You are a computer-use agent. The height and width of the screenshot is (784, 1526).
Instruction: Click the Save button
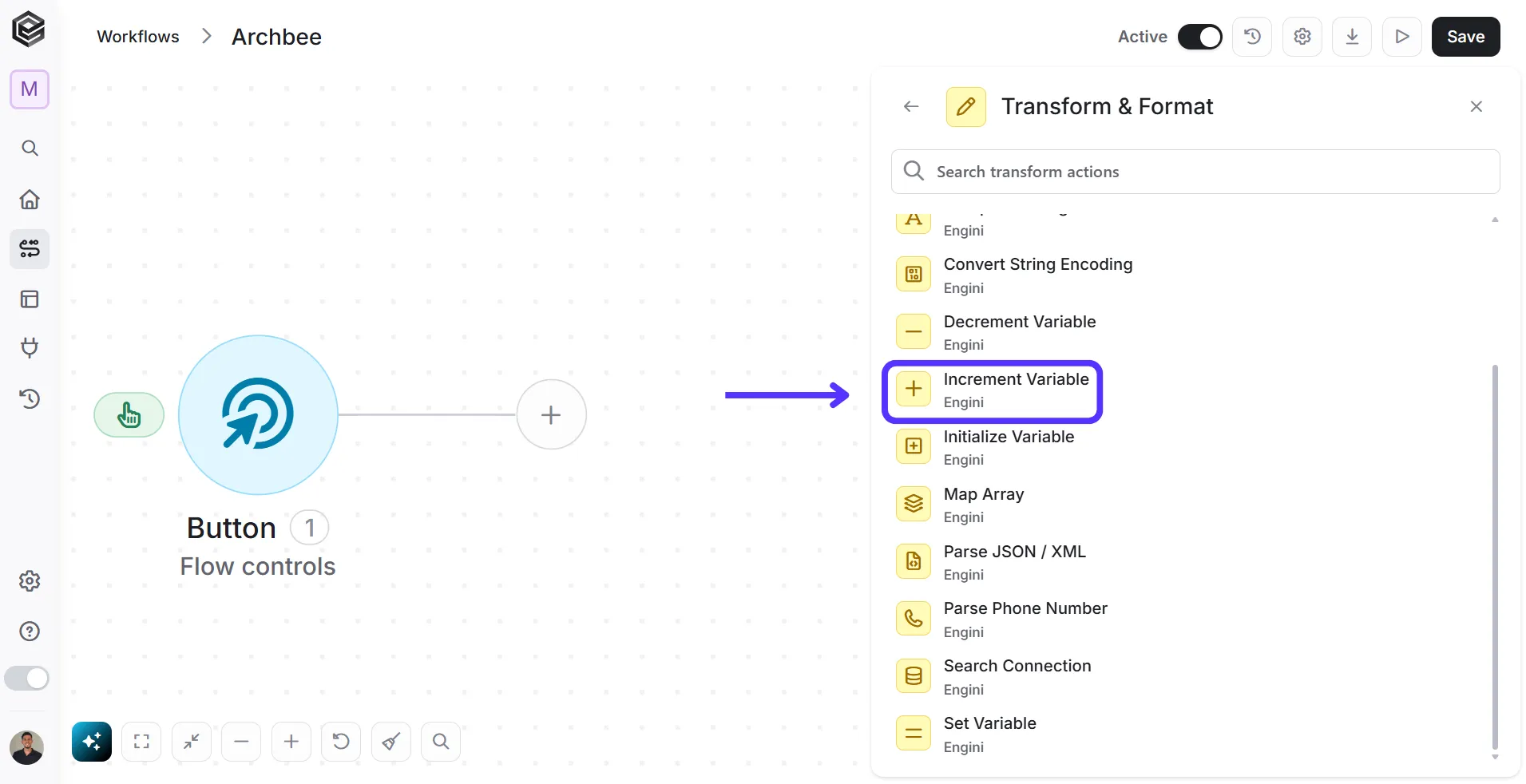pyautogui.click(x=1466, y=37)
